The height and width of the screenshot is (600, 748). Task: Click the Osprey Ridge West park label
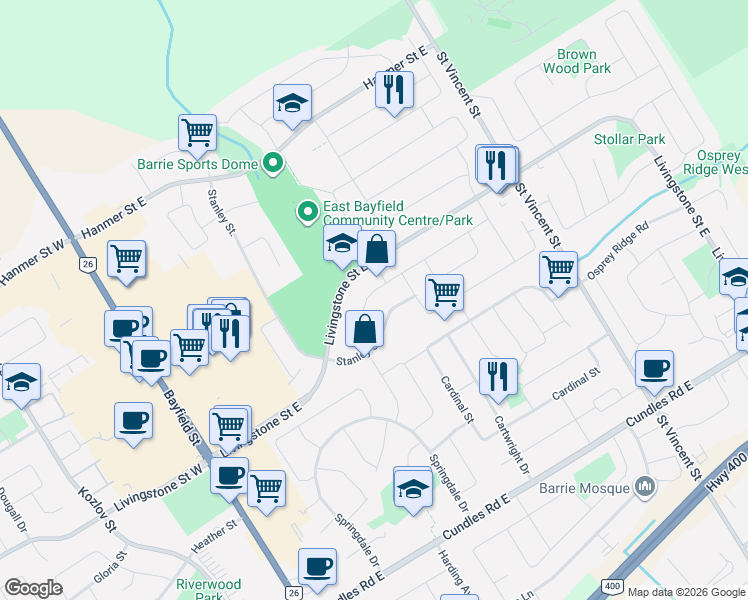click(715, 163)
